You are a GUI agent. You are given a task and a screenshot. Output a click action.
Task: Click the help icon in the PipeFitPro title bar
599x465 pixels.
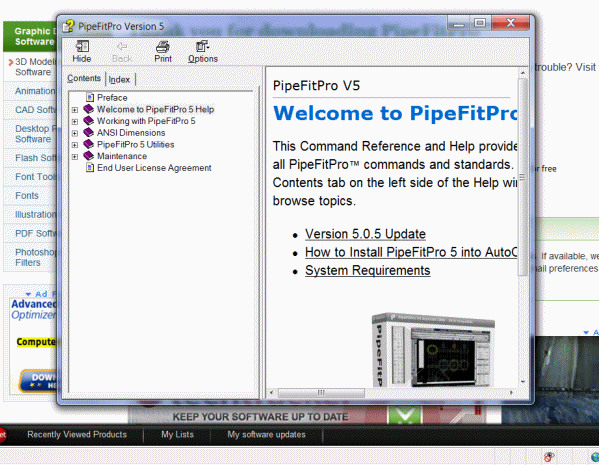(68, 26)
